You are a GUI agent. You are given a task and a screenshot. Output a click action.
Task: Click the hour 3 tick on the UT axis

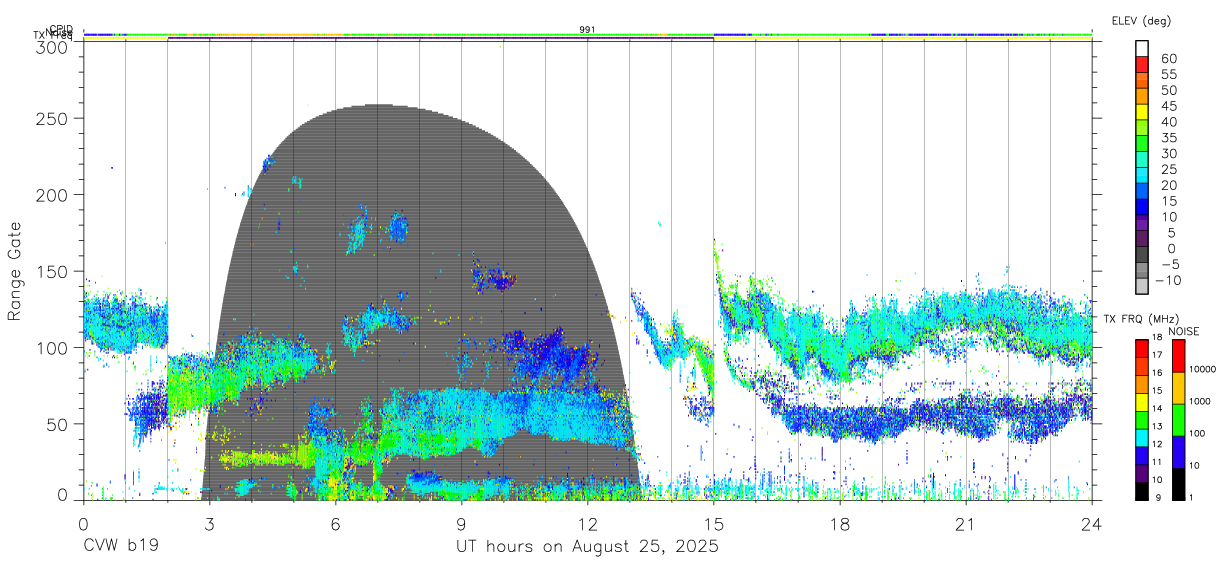[x=209, y=524]
